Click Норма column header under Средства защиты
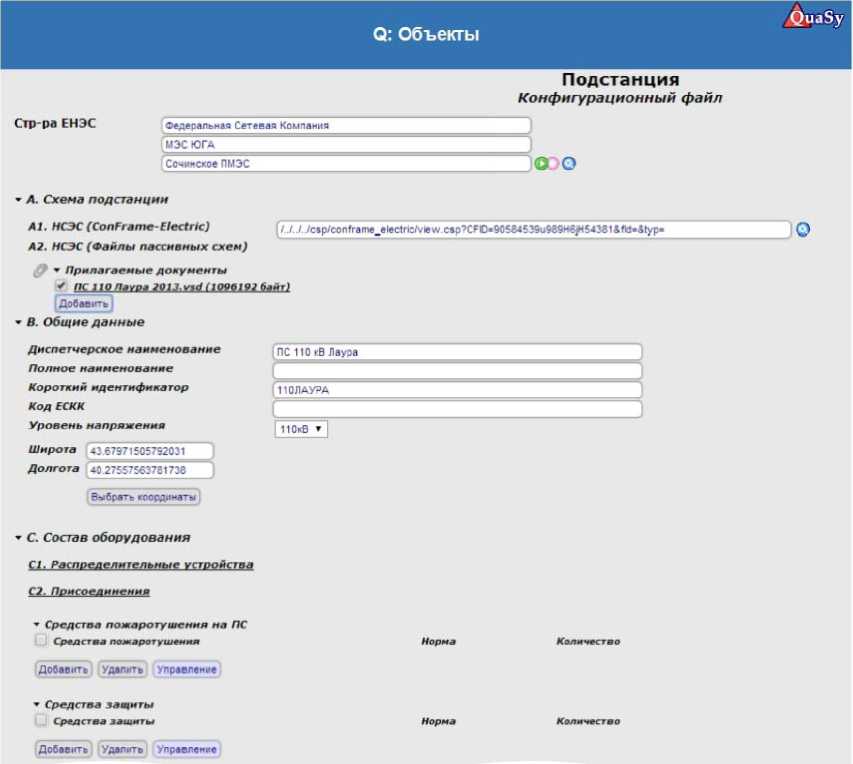 pyautogui.click(x=438, y=722)
